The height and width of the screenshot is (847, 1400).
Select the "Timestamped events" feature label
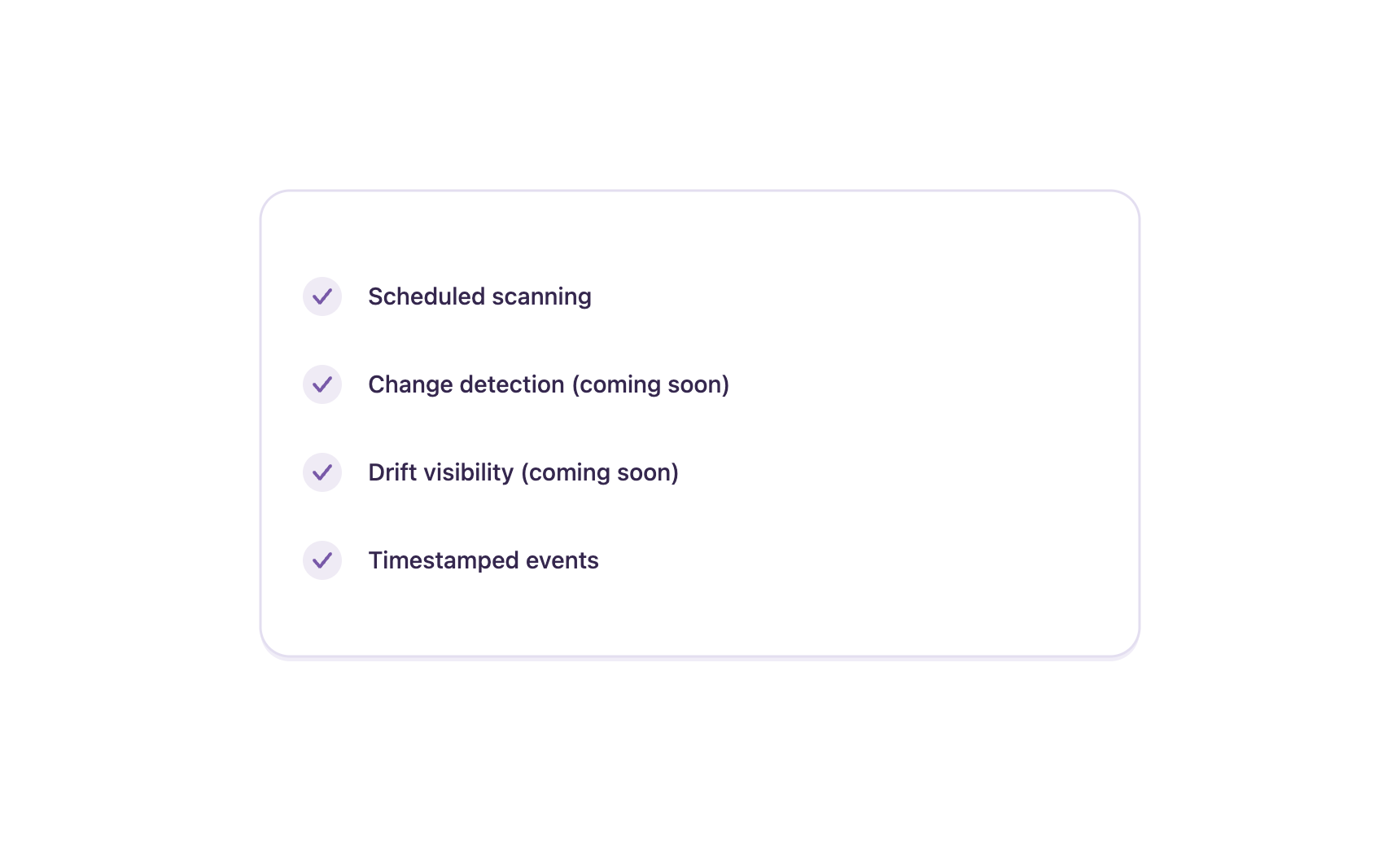coord(483,561)
